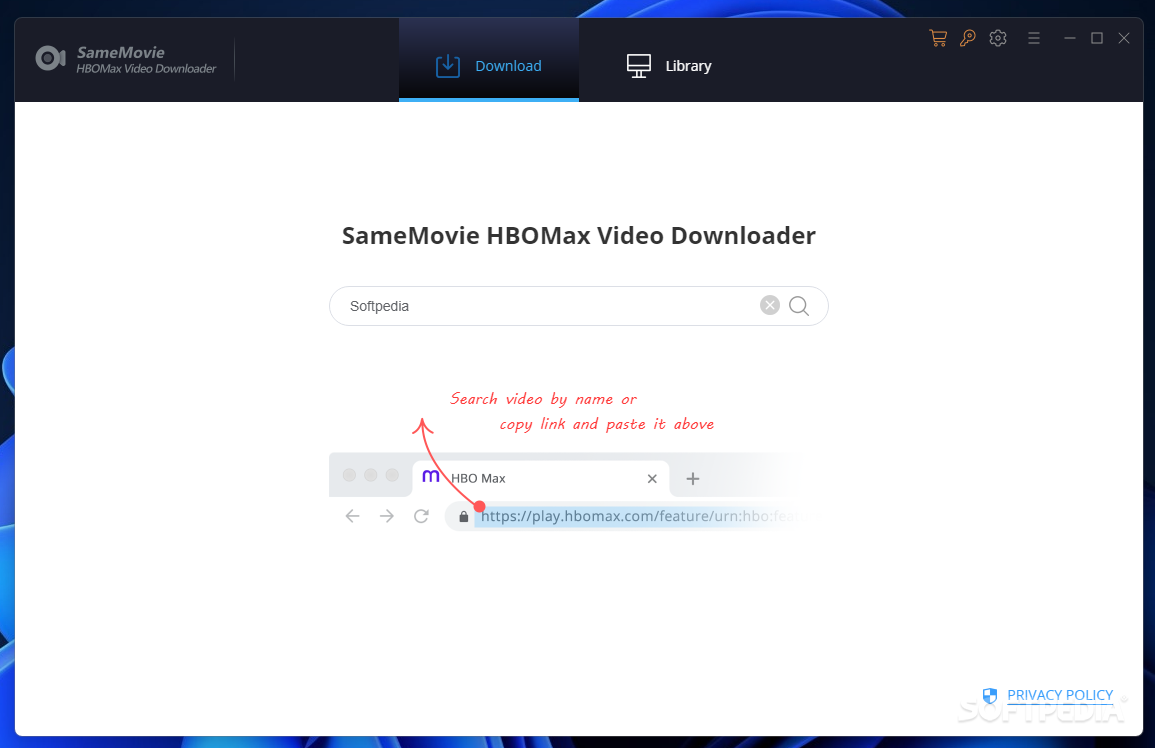Open the shopping cart purchase icon
Viewport: 1155px width, 748px height.
(938, 38)
